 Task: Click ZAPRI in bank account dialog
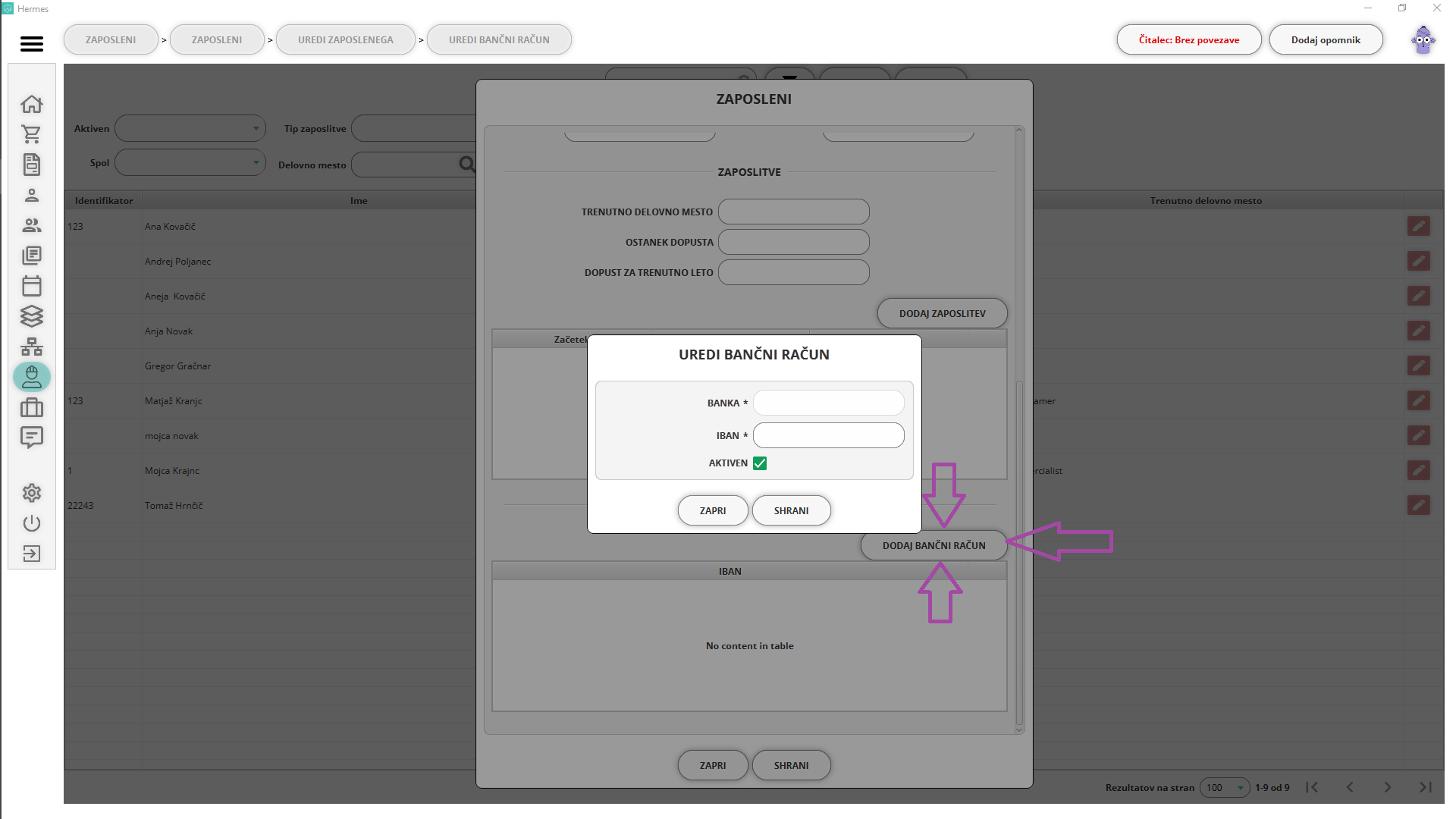point(713,510)
